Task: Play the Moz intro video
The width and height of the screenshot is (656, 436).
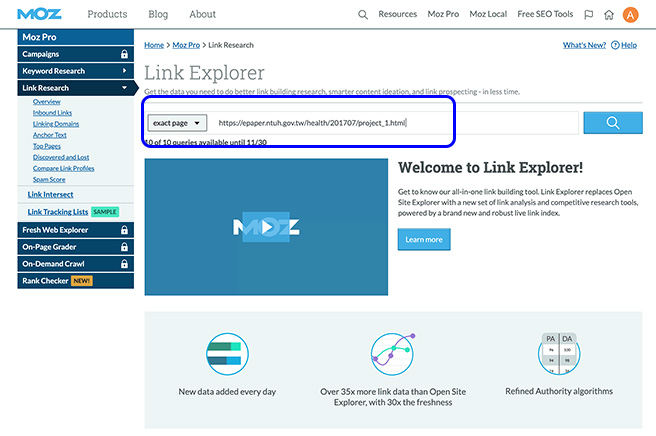Action: (x=266, y=227)
